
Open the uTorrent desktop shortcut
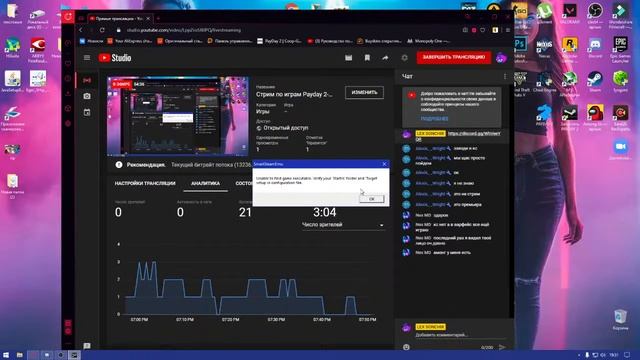coord(544,14)
